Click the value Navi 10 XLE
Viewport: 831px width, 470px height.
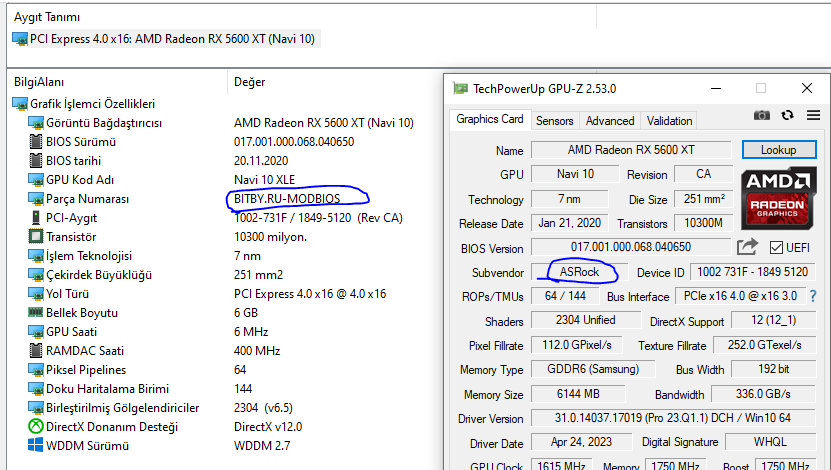[264, 180]
